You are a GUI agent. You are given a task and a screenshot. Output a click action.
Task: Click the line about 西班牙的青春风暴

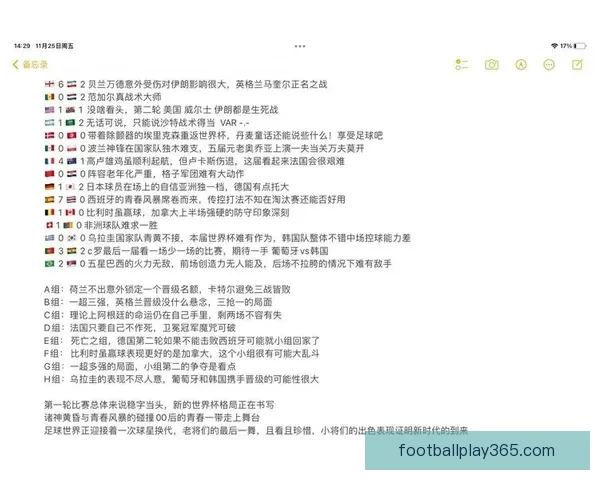click(195, 200)
